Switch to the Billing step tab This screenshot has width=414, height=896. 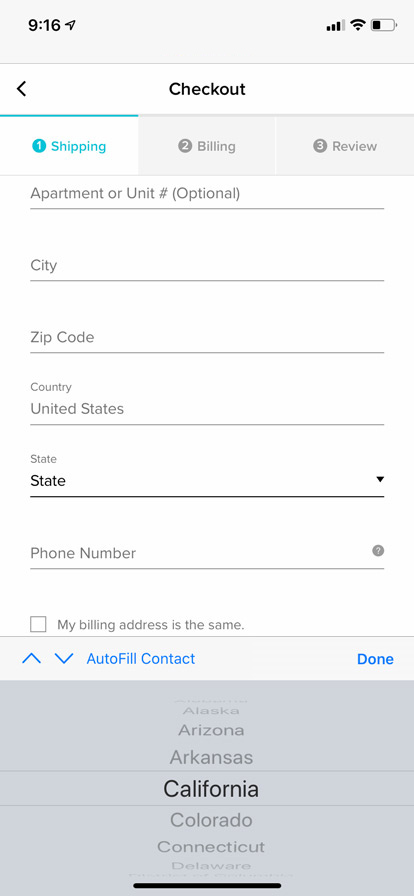[207, 146]
